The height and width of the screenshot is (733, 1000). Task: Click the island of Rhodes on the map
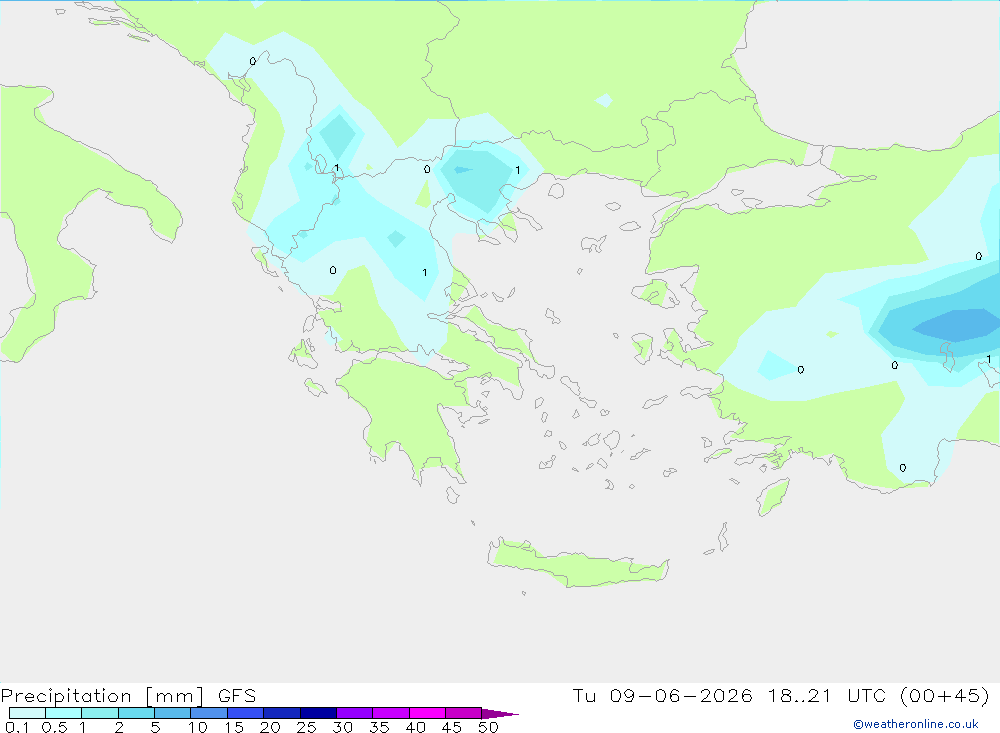click(773, 497)
